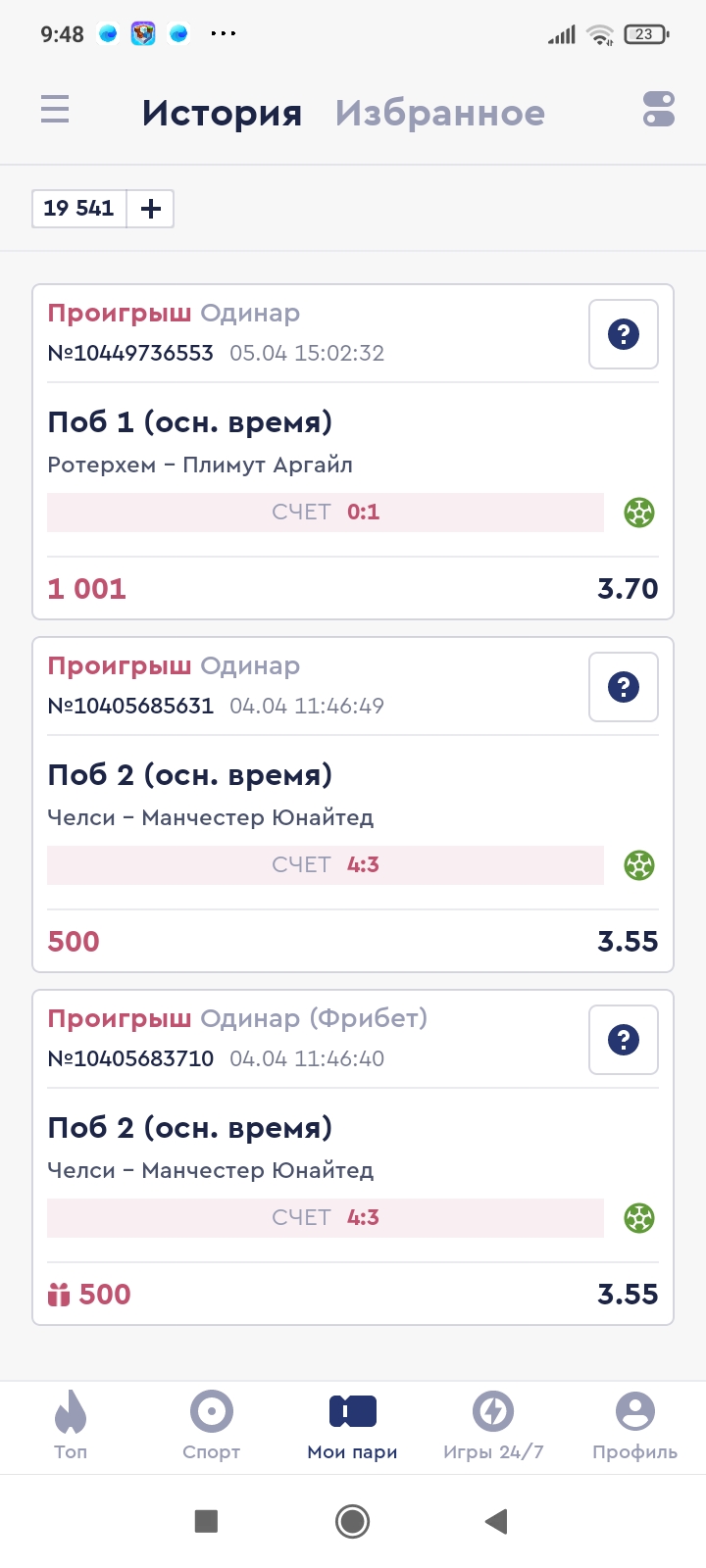Viewport: 706px width, 1568px height.
Task: Select the Мои пари tab
Action: click(353, 1424)
